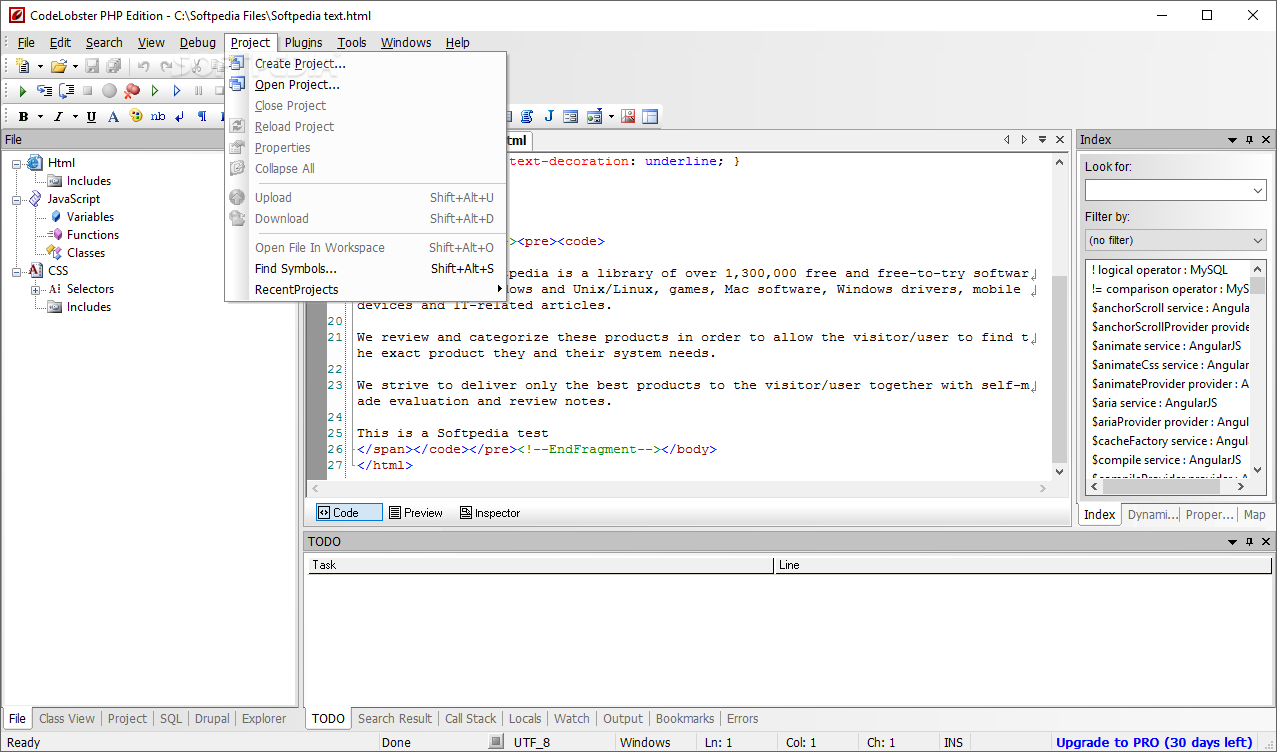The image size is (1277, 752).
Task: Expand the Selectors tree node
Action: pyautogui.click(x=36, y=290)
